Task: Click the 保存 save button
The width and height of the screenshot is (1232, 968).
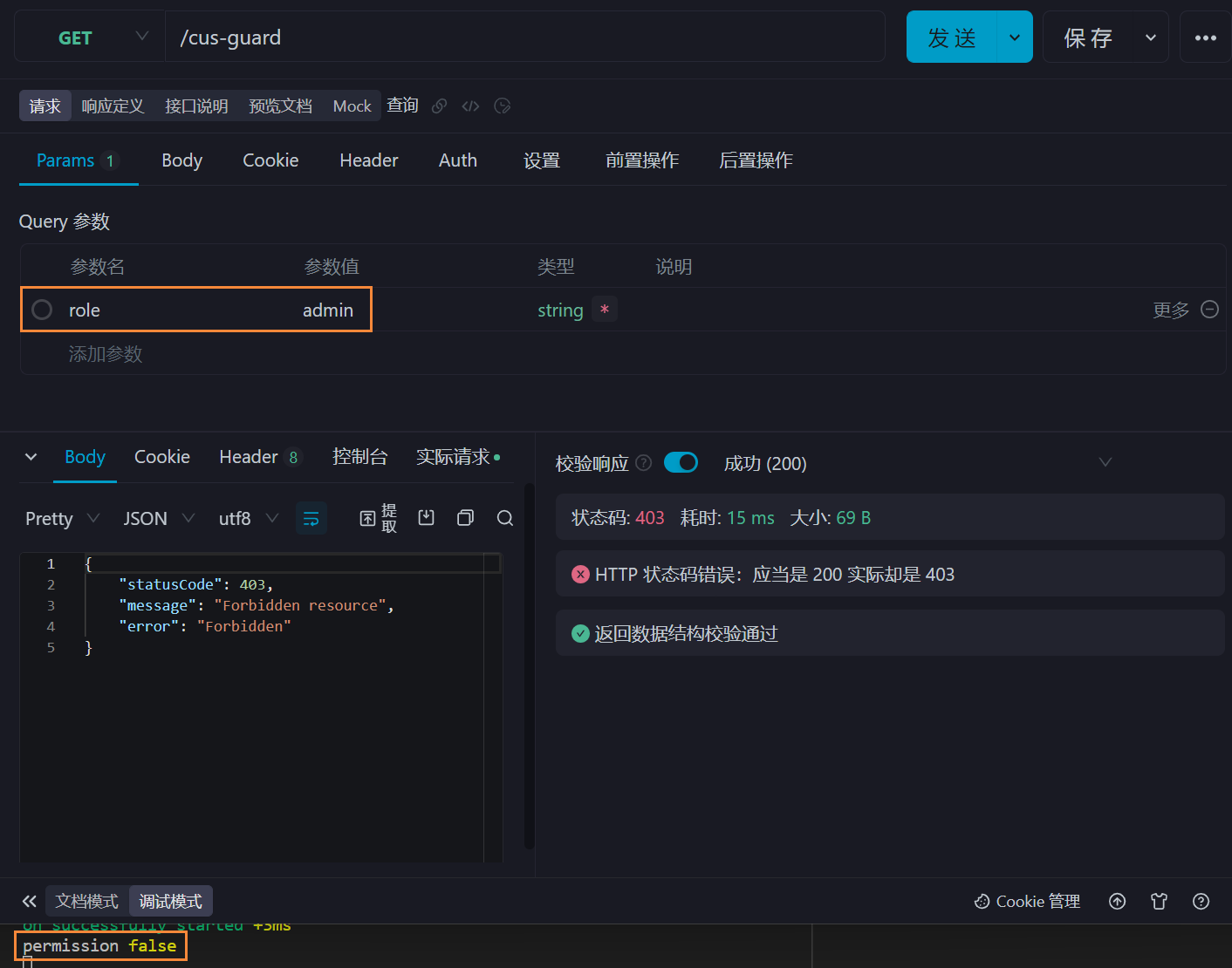Action: (1088, 37)
